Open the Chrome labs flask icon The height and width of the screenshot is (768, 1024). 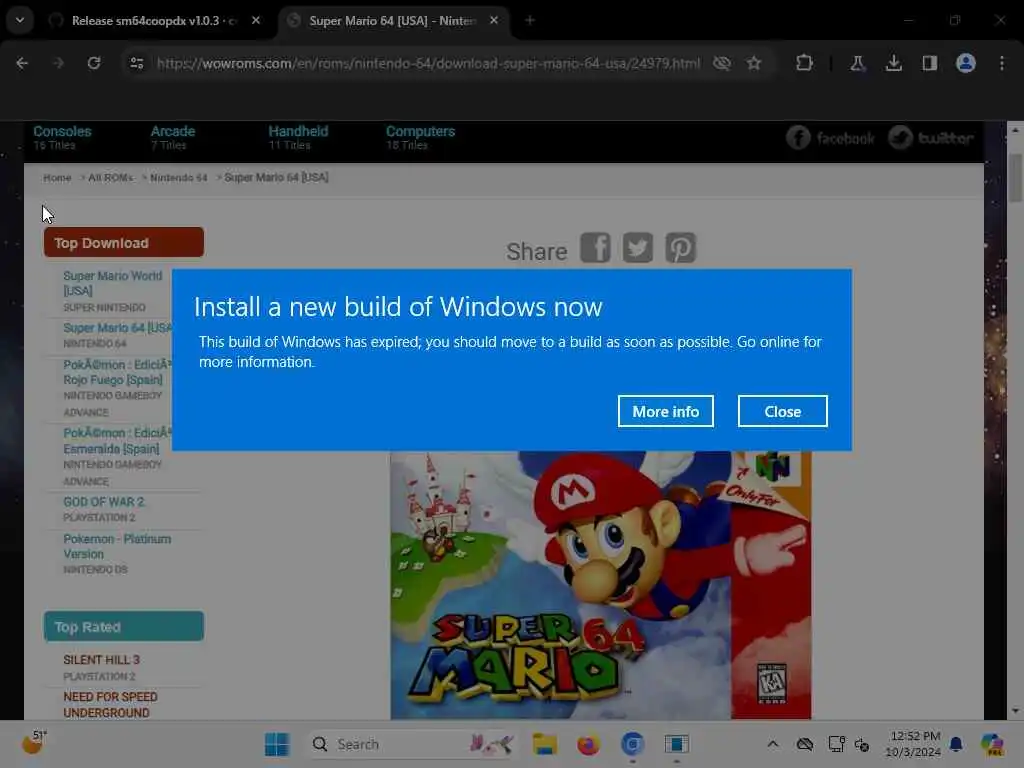click(x=857, y=63)
